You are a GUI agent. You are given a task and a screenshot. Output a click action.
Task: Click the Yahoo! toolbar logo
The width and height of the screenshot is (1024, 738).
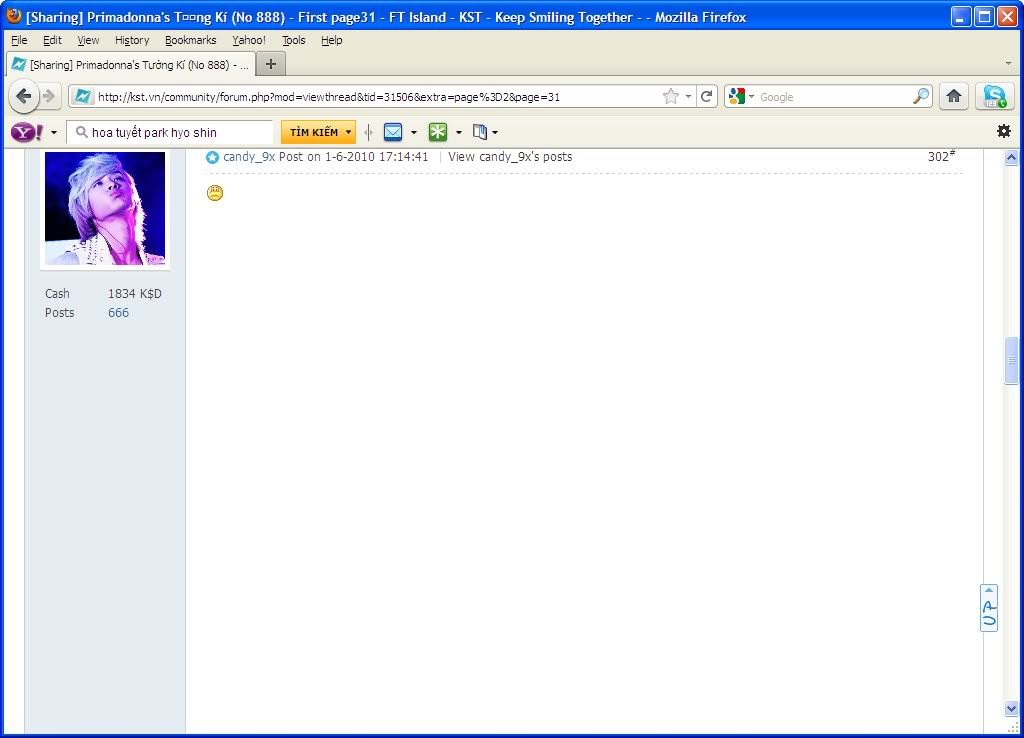click(27, 133)
